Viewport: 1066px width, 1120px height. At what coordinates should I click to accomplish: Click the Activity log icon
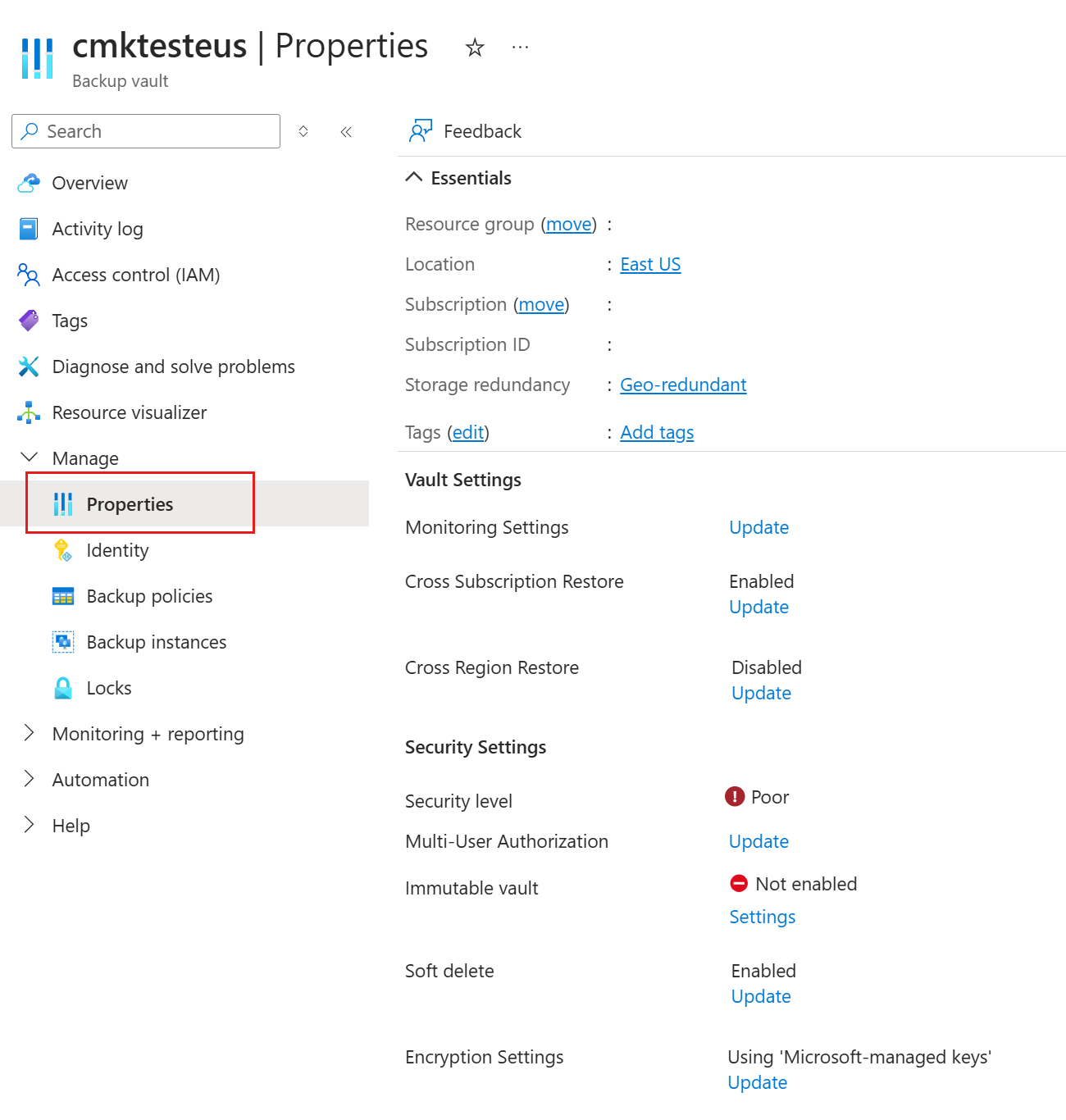(29, 229)
